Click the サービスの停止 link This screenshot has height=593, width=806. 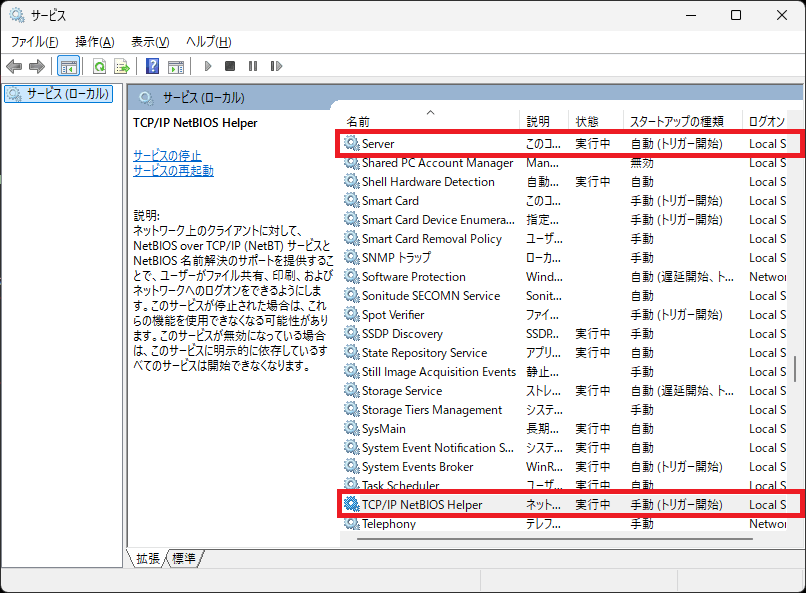[167, 156]
